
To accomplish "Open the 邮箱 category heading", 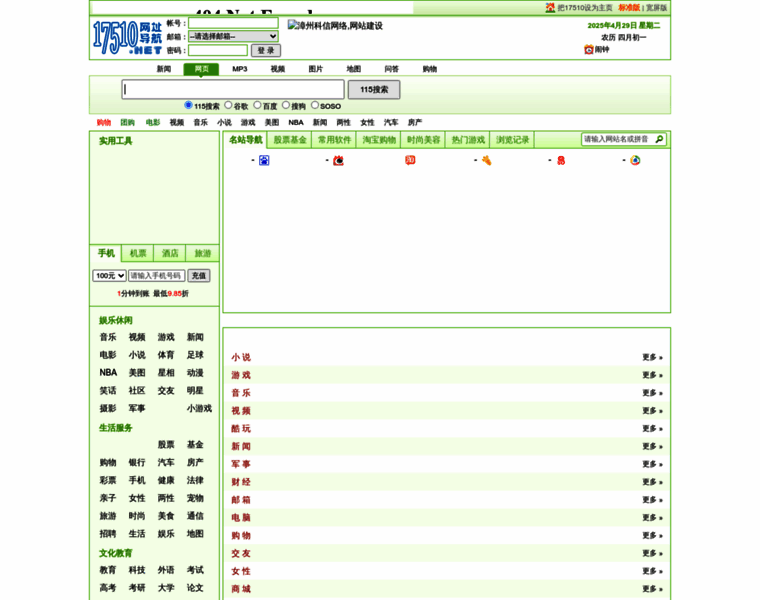I will point(241,500).
